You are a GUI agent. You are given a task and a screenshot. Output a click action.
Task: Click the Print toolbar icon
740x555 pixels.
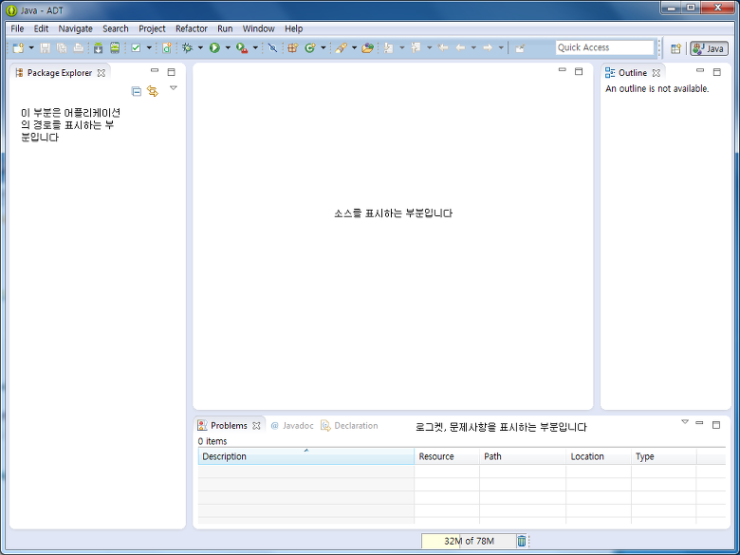coord(79,48)
